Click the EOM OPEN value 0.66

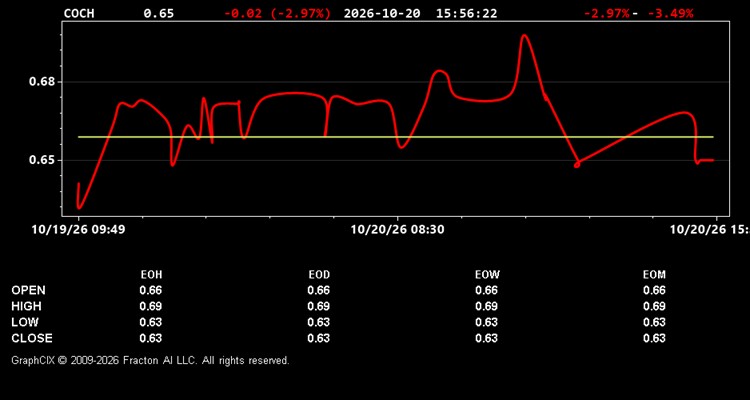coord(654,290)
